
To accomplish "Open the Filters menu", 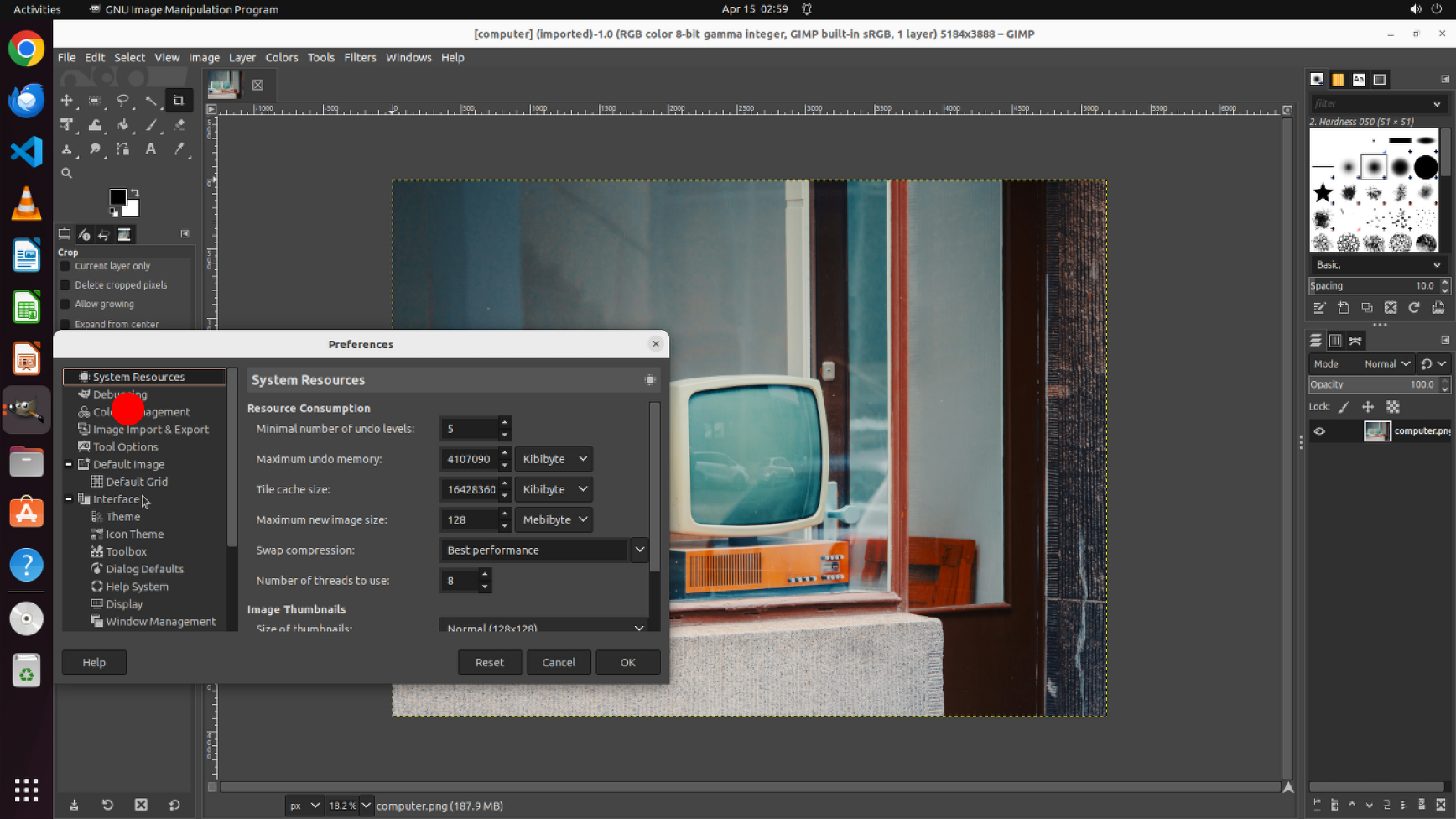I will [360, 57].
